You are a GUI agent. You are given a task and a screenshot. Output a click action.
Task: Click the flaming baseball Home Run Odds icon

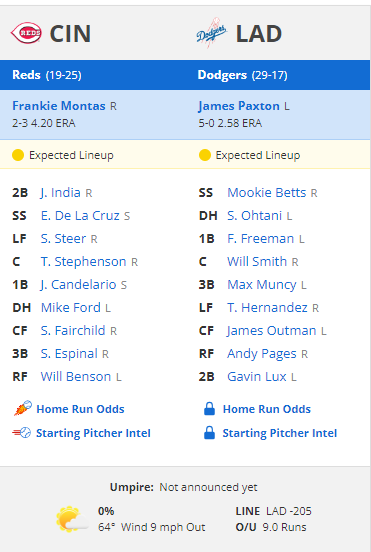(23, 408)
